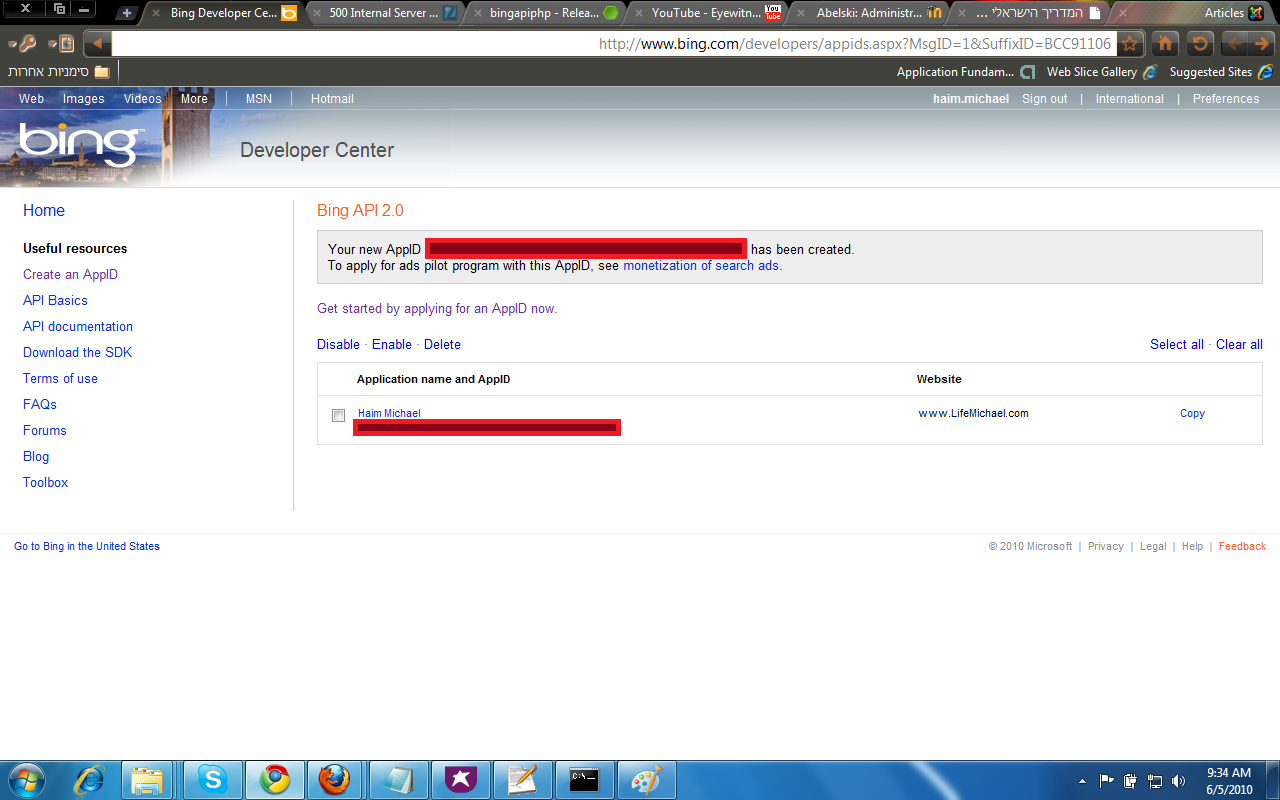Click the Copy link for the AppID
Viewport: 1280px width, 800px height.
1192,413
